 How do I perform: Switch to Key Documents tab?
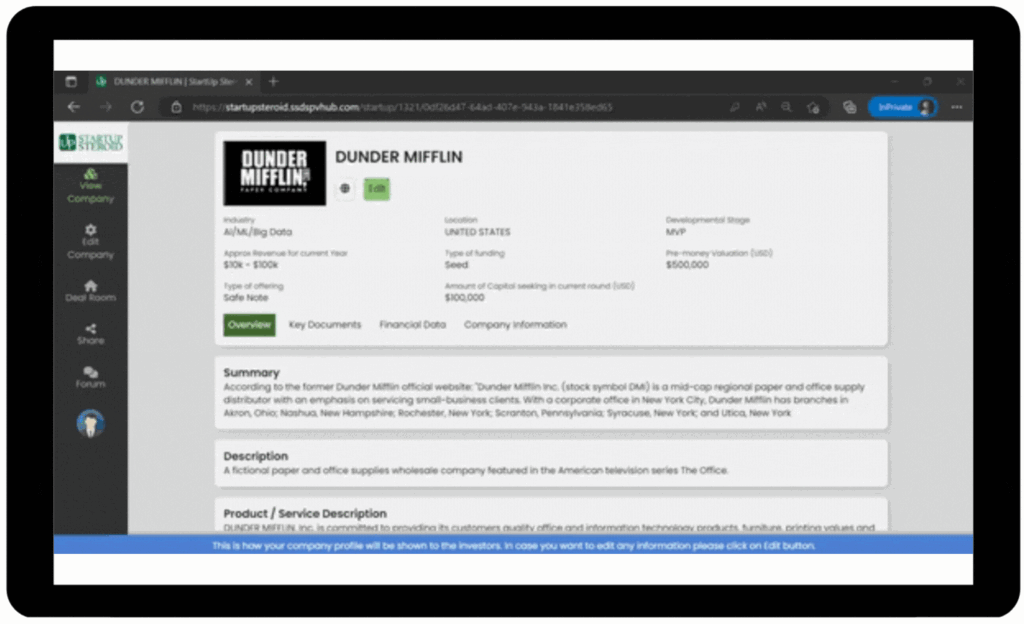(325, 324)
